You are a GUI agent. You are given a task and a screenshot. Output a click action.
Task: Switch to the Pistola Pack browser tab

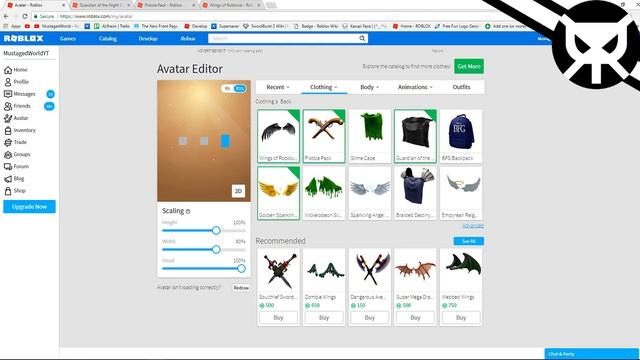(166, 5)
